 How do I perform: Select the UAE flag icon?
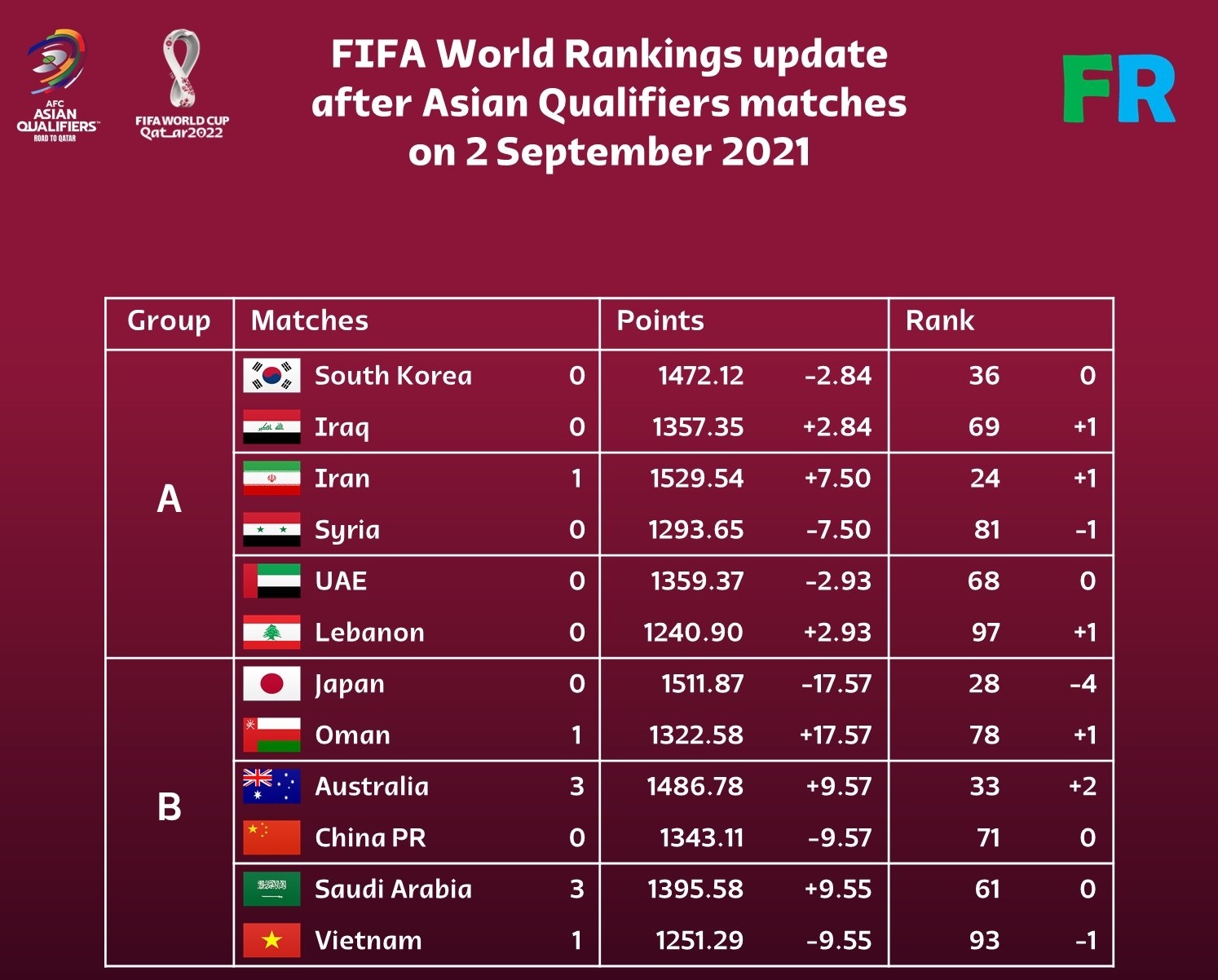click(271, 581)
